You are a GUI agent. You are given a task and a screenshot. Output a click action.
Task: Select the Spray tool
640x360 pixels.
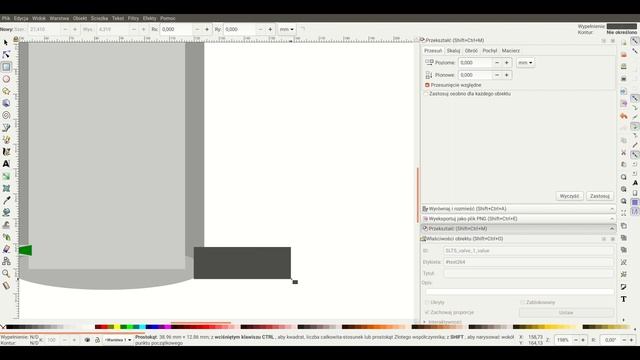tap(6, 237)
